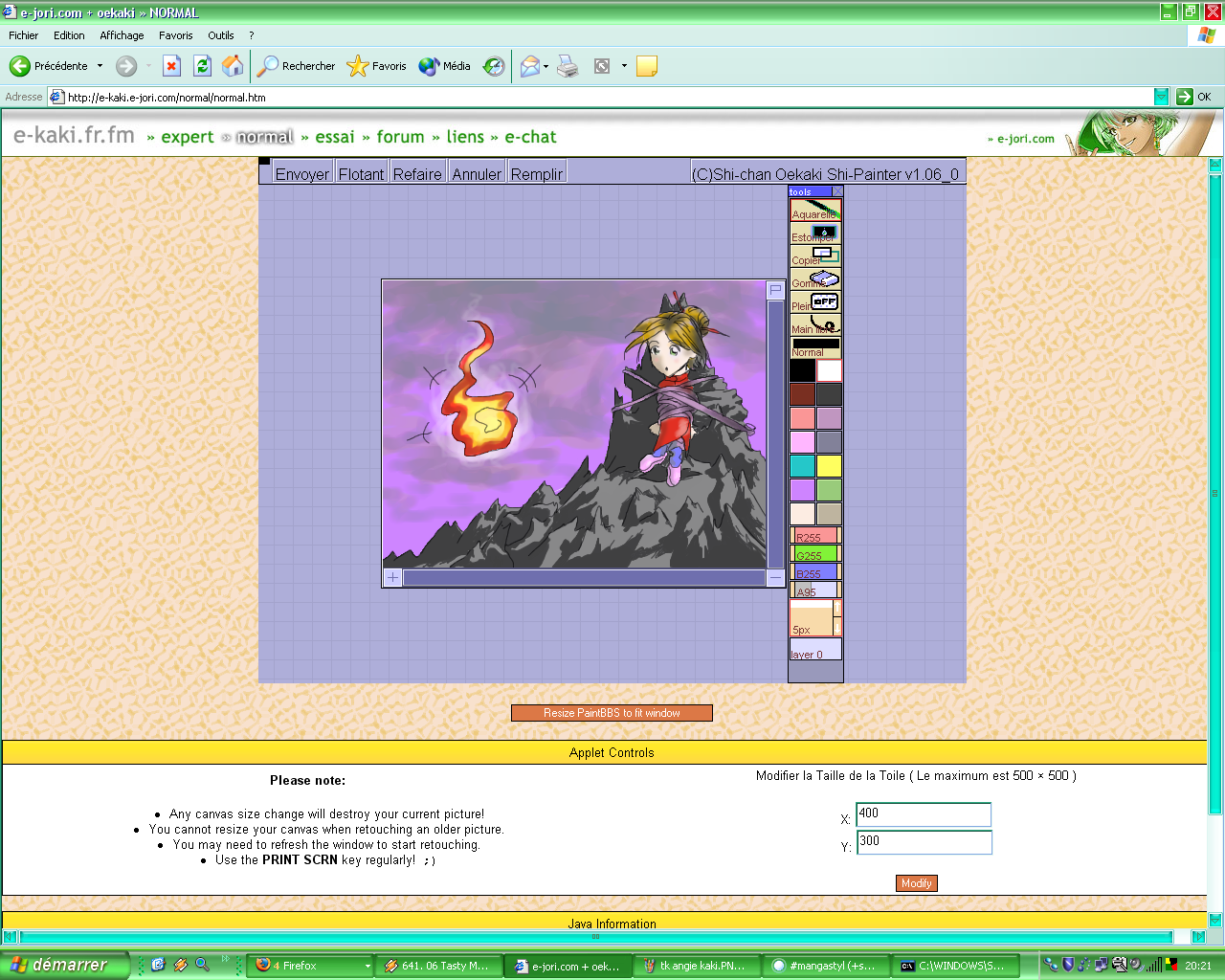1225x980 pixels.
Task: Click the canvas horizontal scrollbar
Action: (x=584, y=577)
